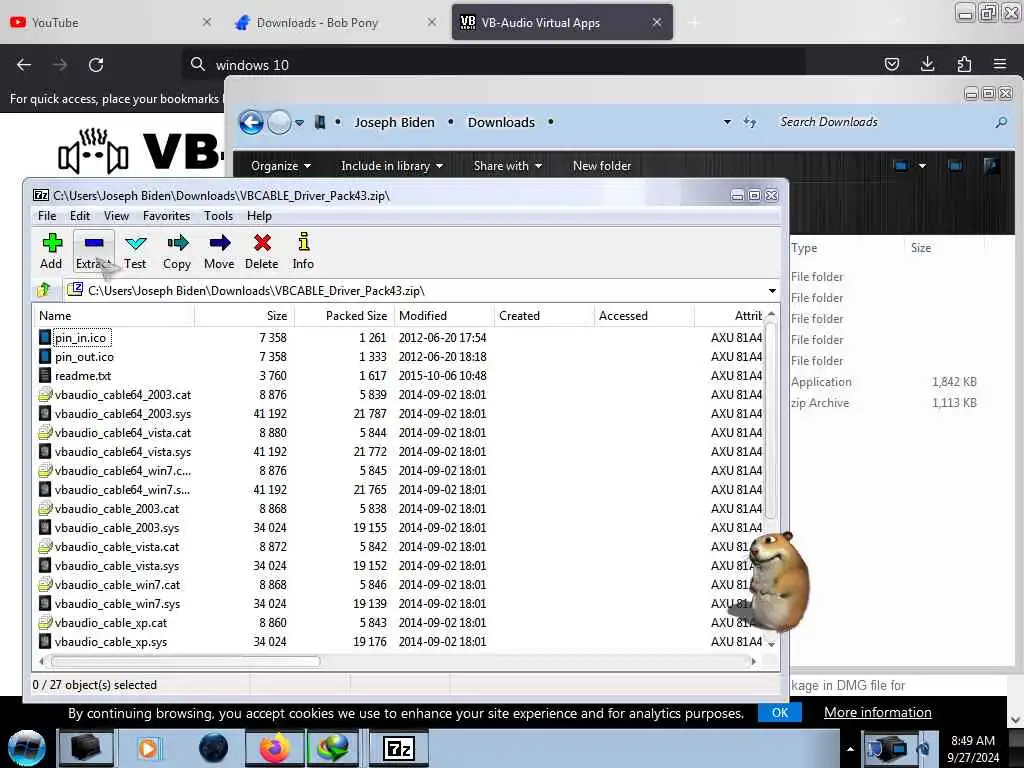Click Firefox back navigation arrow
The image size is (1024, 768).
pos(24,65)
